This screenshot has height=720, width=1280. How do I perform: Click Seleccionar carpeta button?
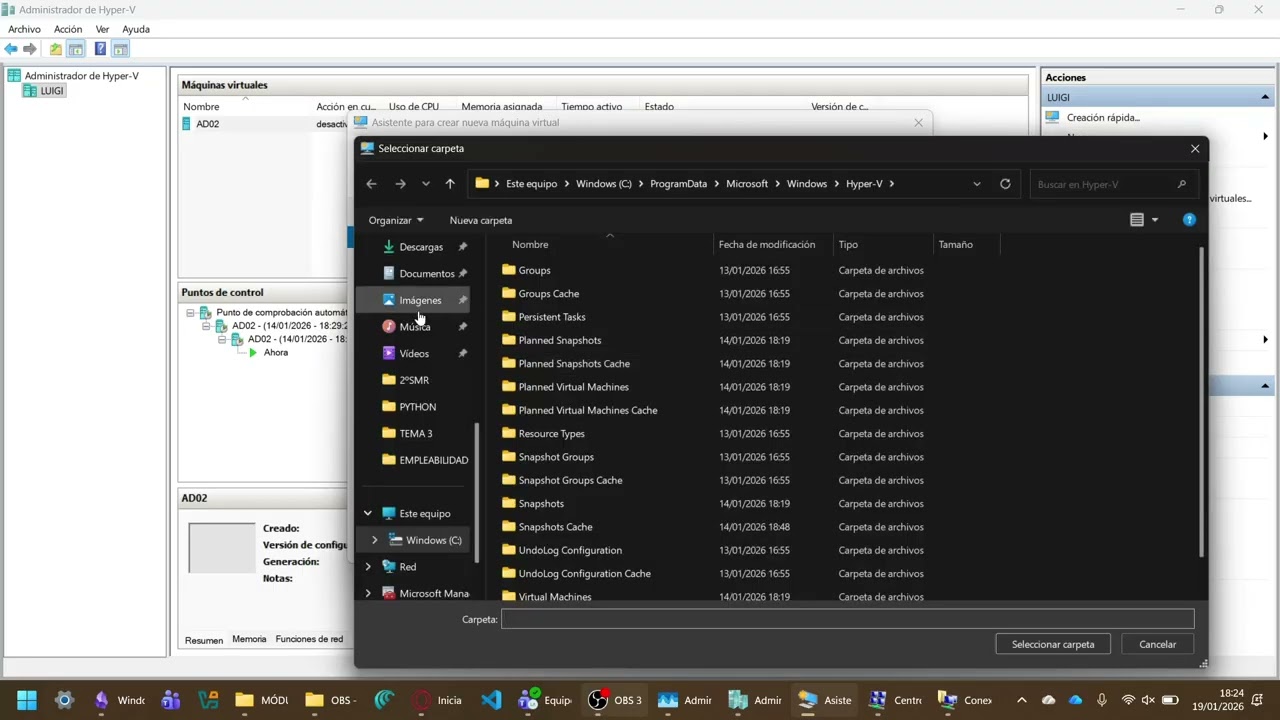[x=1053, y=644]
